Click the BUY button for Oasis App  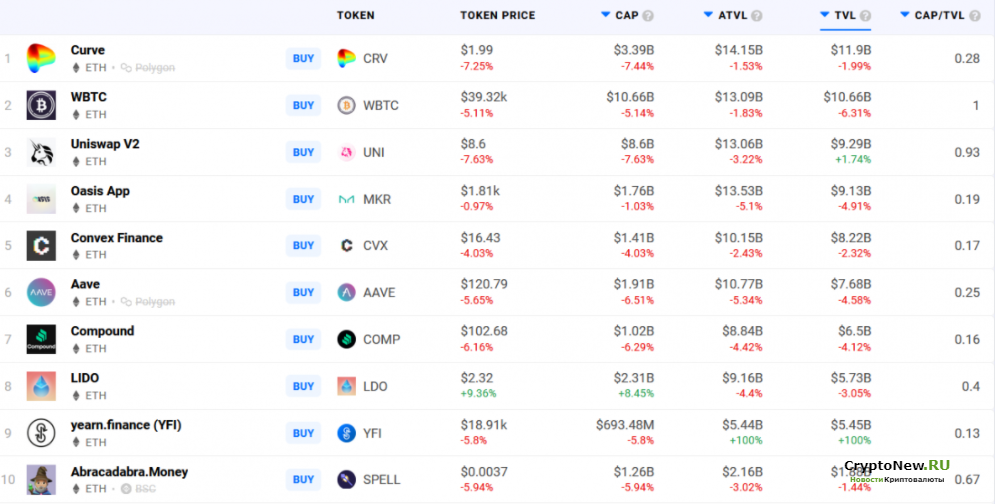[303, 199]
